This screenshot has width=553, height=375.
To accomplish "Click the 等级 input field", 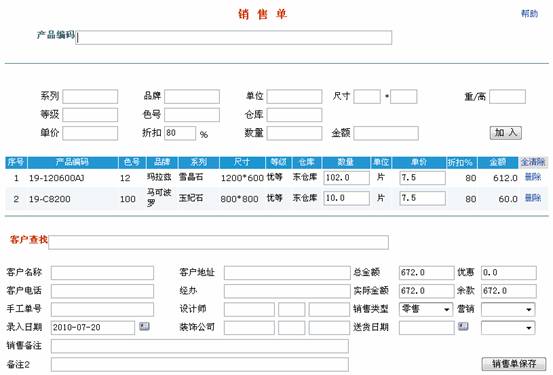I will 90,115.
